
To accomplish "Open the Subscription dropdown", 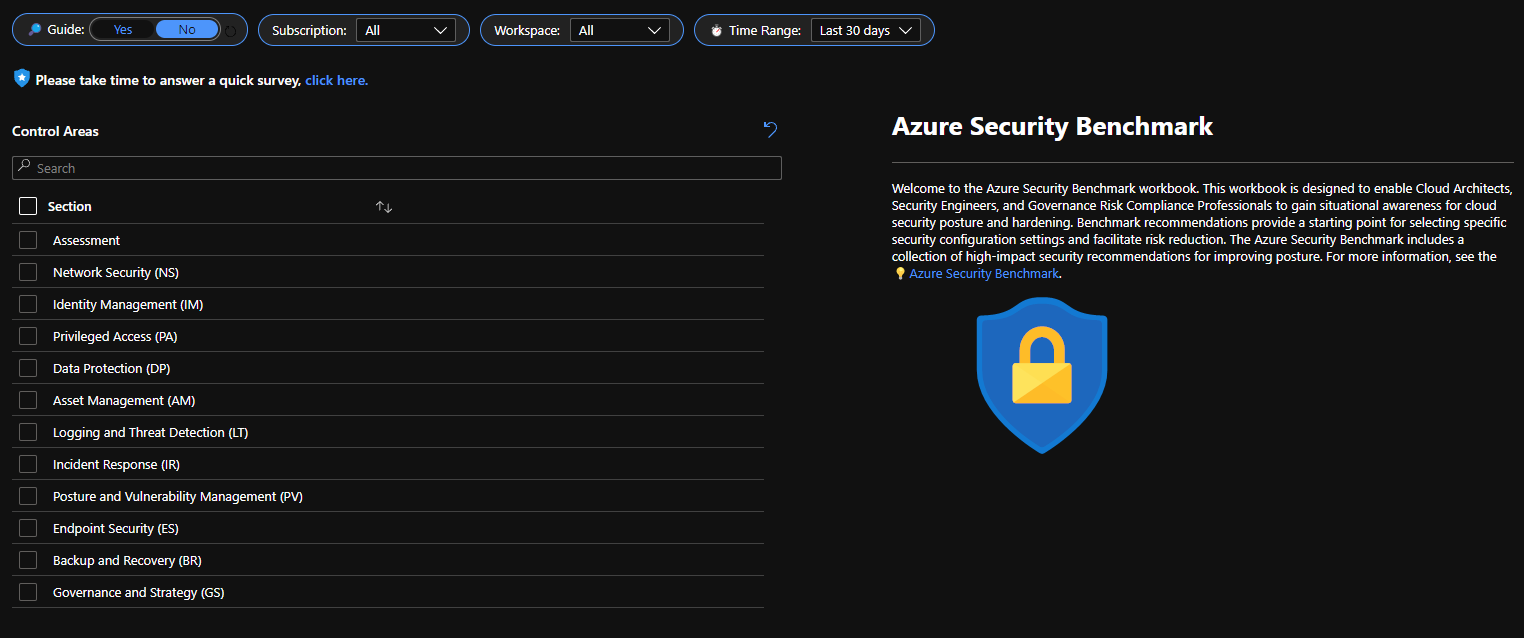I will click(406, 30).
